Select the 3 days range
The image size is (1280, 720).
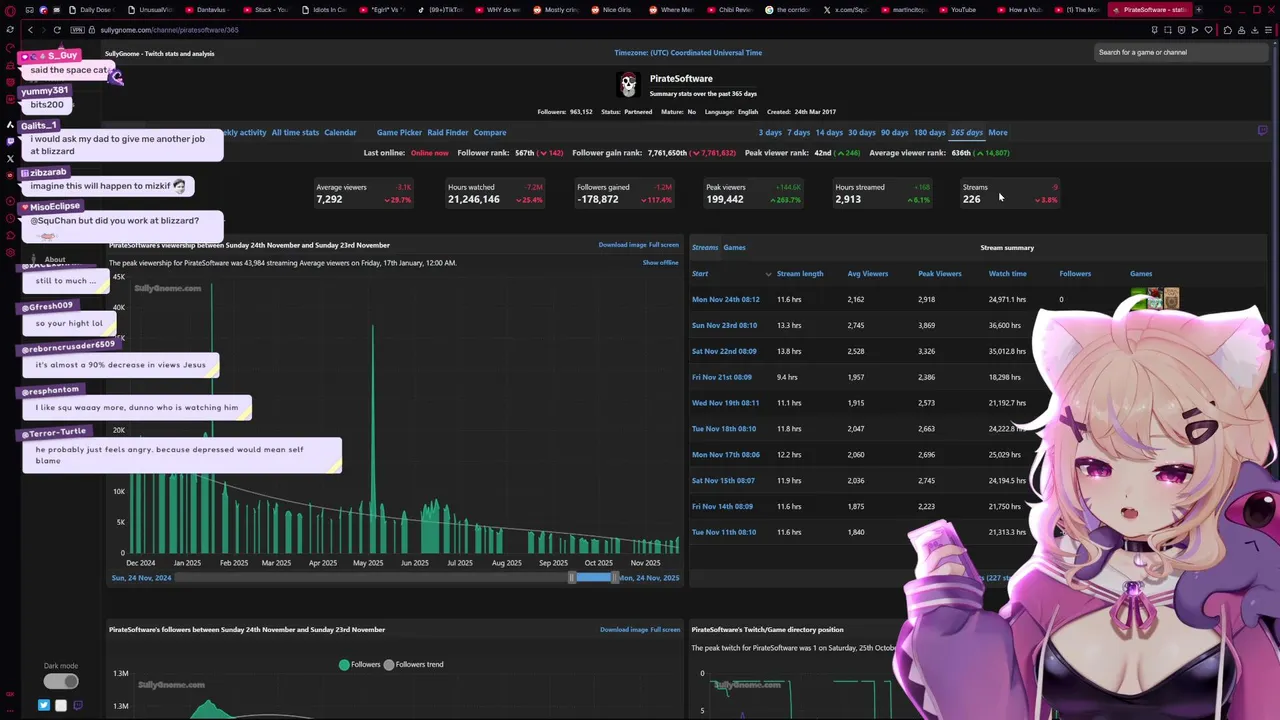click(x=770, y=132)
